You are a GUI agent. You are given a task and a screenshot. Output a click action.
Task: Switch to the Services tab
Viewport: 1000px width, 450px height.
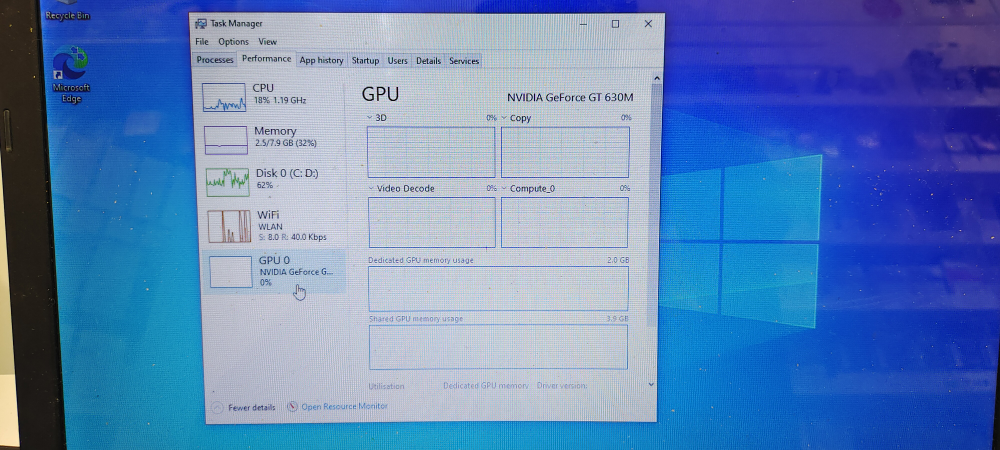click(464, 61)
